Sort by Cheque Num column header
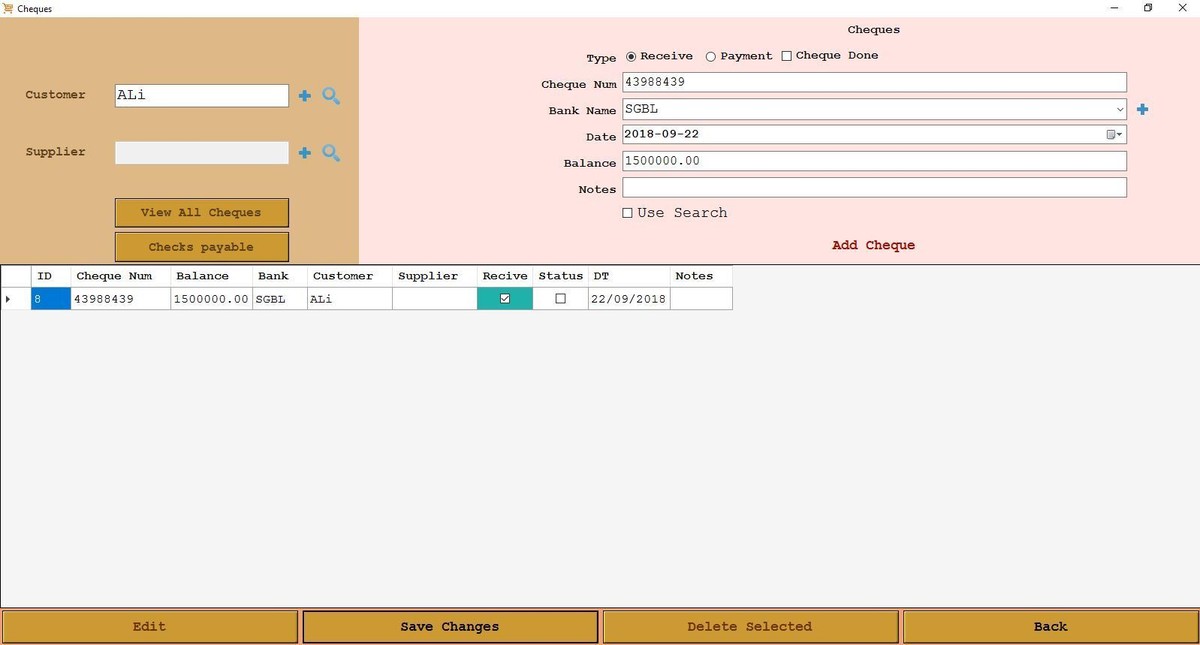This screenshot has height=645, width=1200. point(114,276)
